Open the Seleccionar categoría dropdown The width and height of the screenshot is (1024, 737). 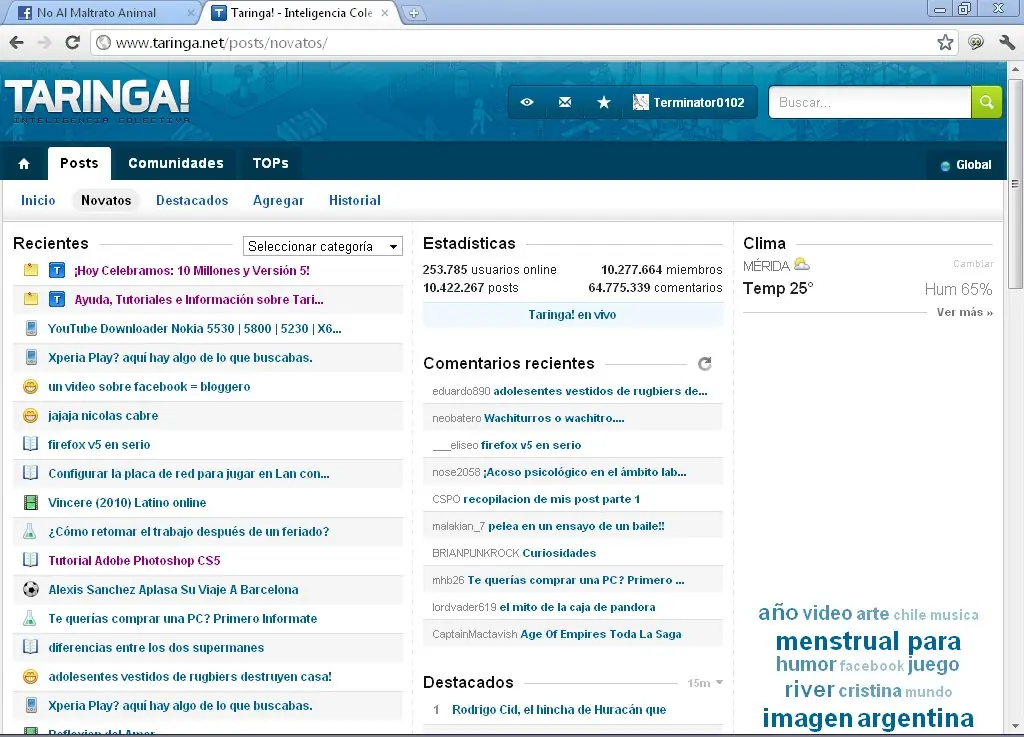(323, 246)
